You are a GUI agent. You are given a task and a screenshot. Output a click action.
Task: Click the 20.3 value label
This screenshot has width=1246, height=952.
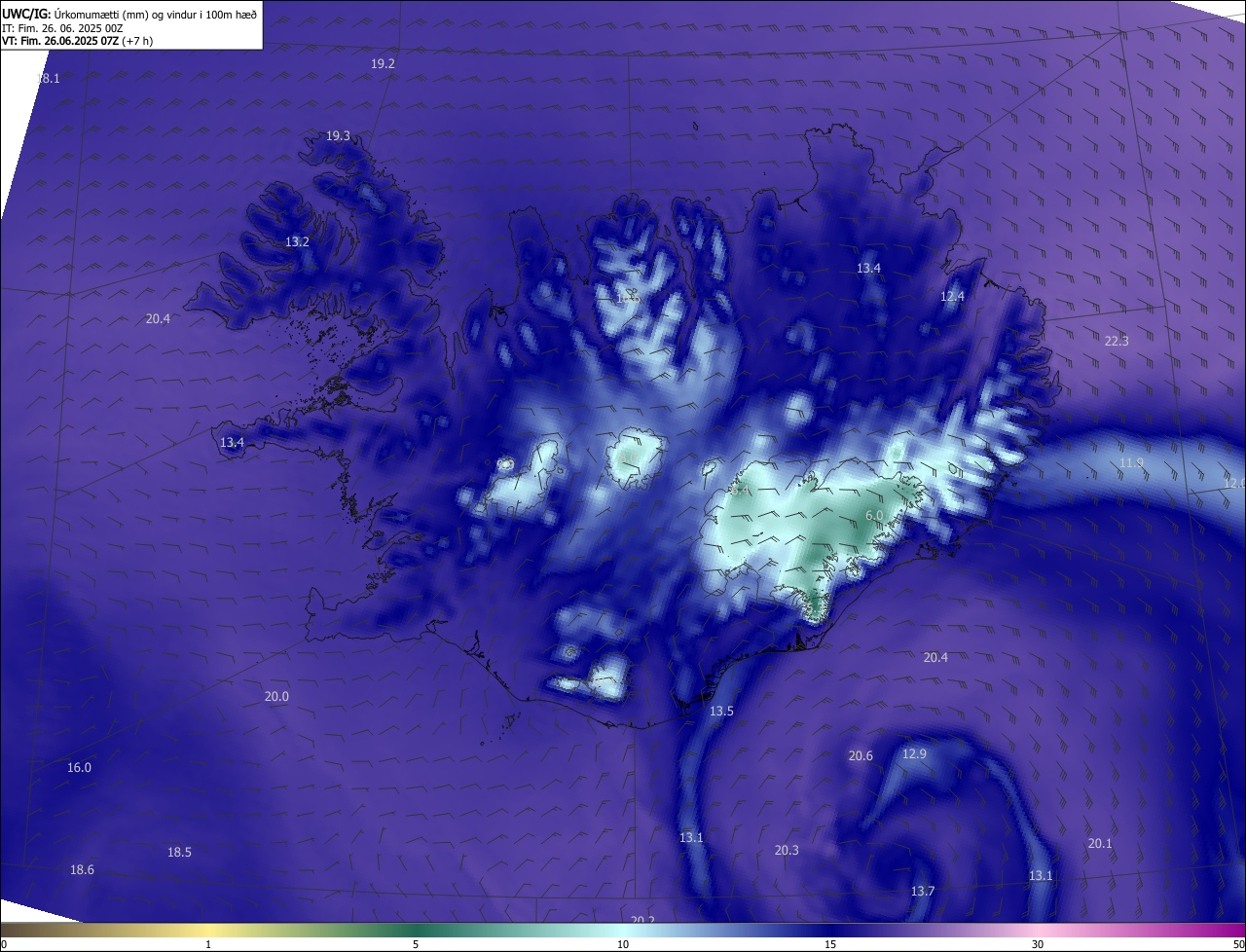pos(787,851)
